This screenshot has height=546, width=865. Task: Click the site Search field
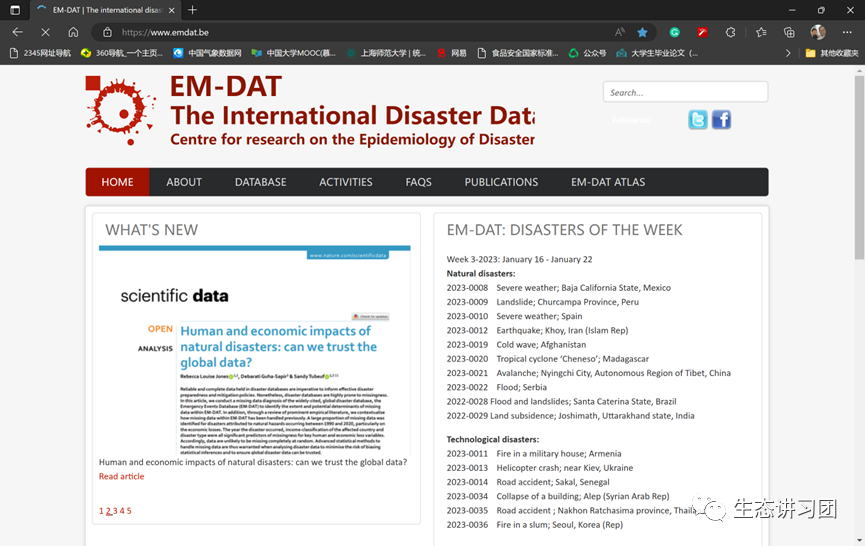[x=685, y=92]
